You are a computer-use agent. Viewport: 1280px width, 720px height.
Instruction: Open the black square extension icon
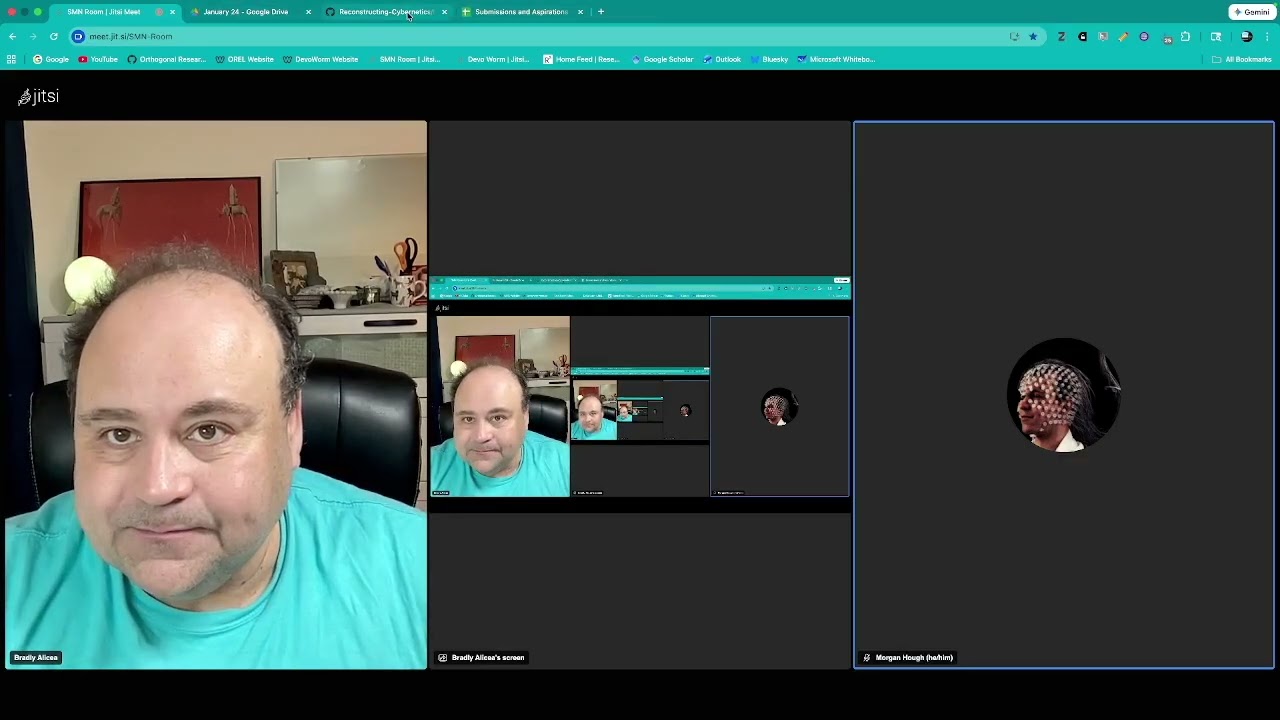click(x=1082, y=36)
